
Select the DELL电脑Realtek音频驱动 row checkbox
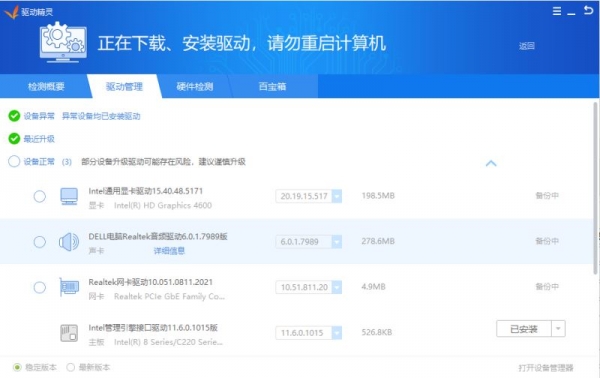(x=39, y=242)
